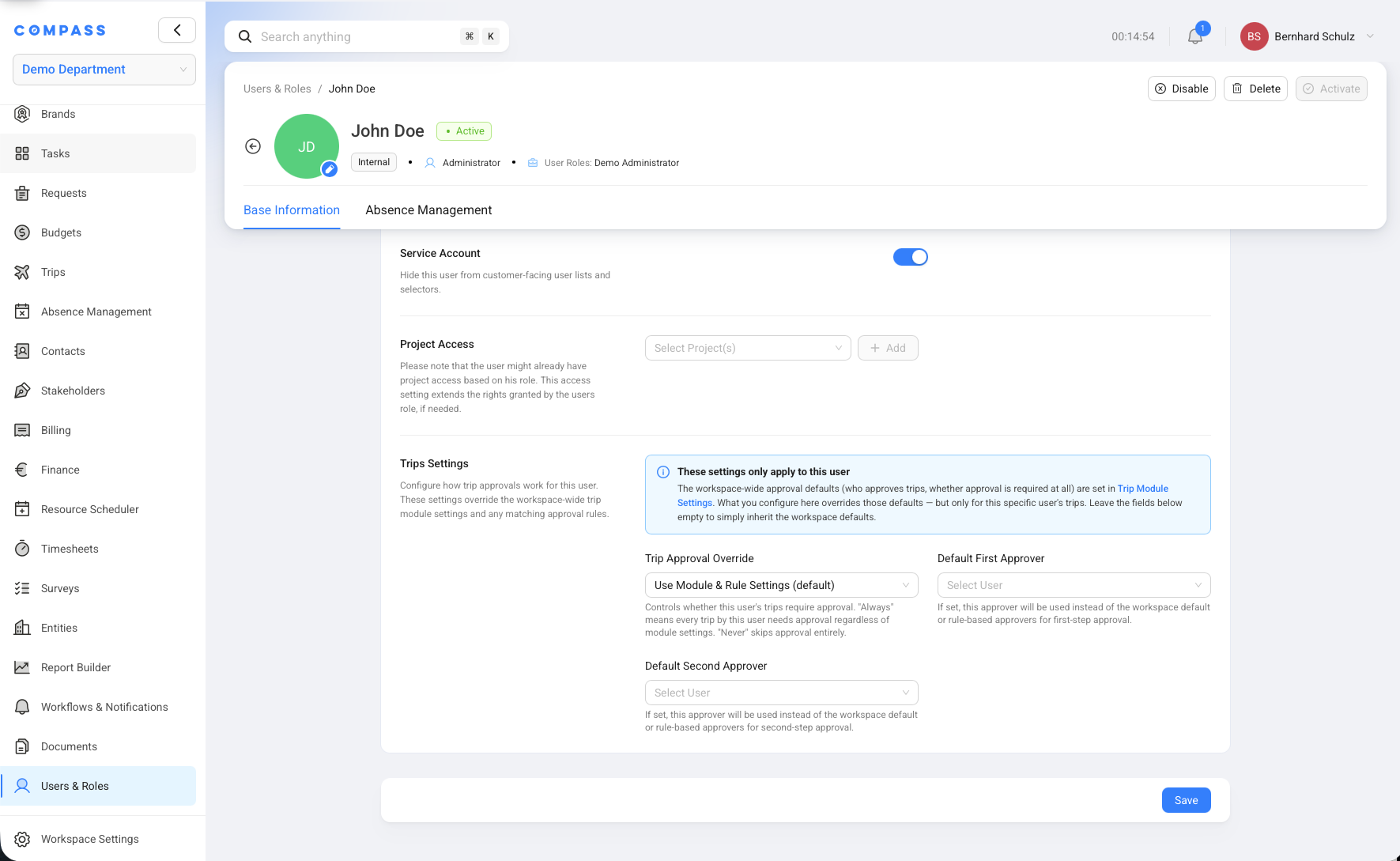The width and height of the screenshot is (1400, 861).
Task: Switch to the Base Information tab
Action: click(x=292, y=210)
